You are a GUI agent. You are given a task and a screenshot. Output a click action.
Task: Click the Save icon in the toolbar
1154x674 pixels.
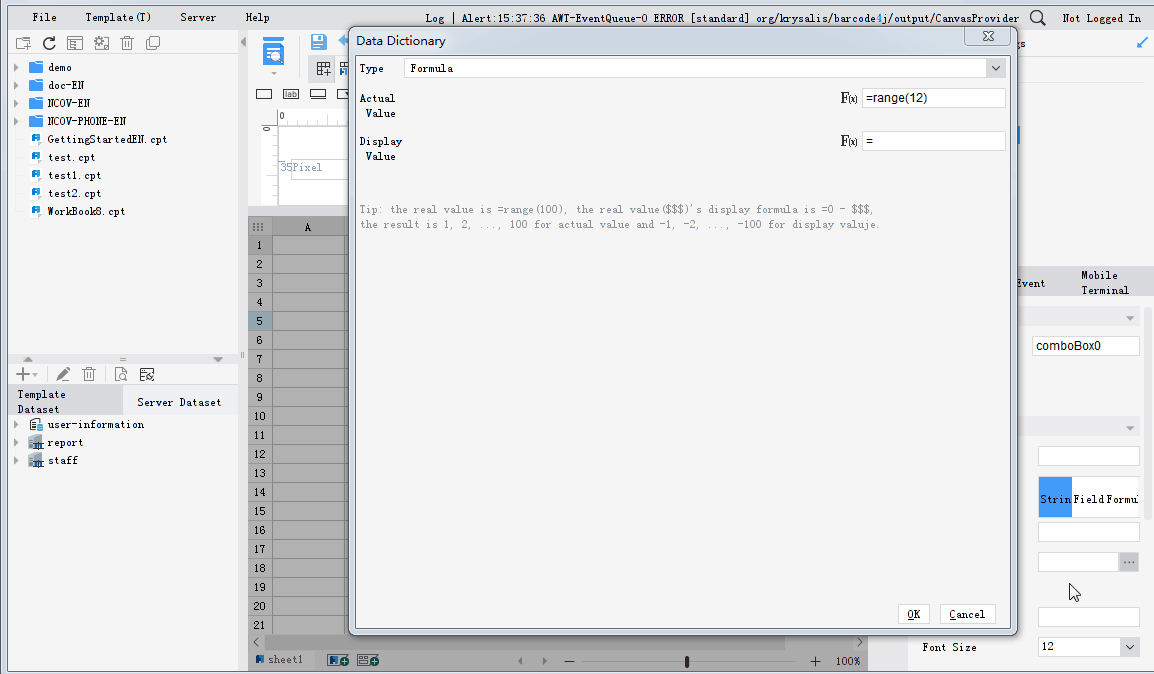pos(319,42)
